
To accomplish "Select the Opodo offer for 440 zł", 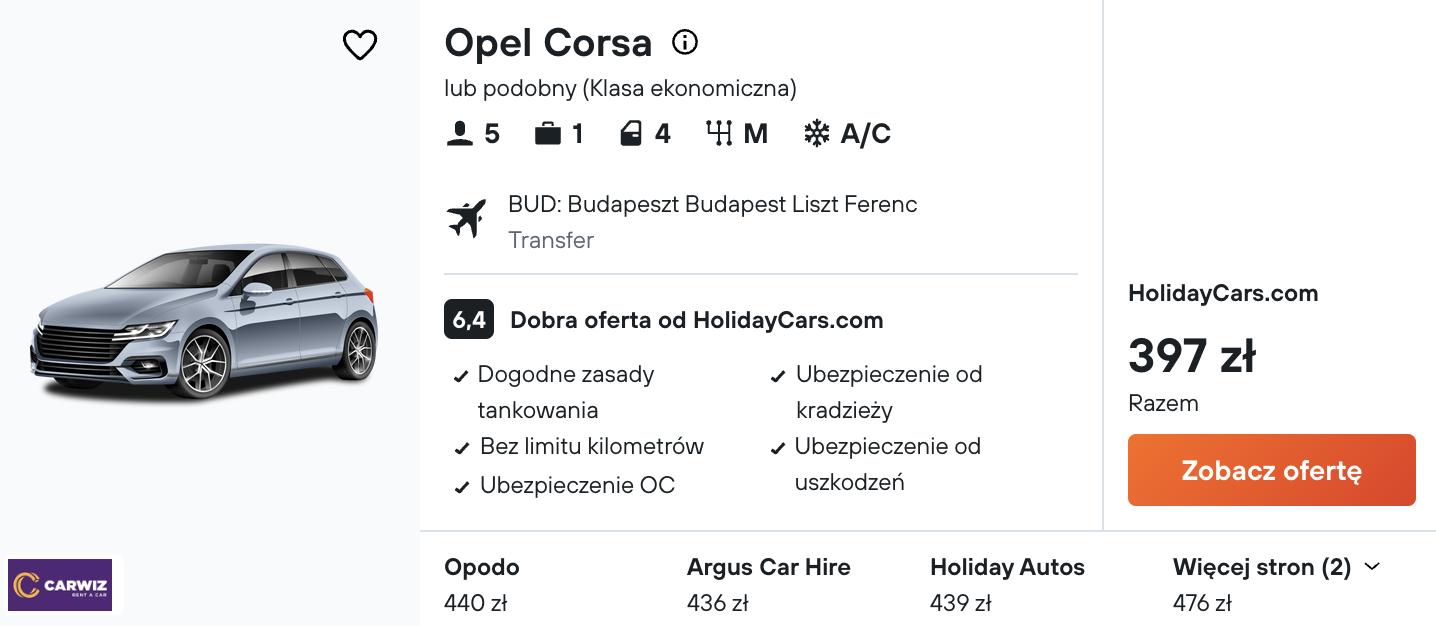I will (482, 584).
